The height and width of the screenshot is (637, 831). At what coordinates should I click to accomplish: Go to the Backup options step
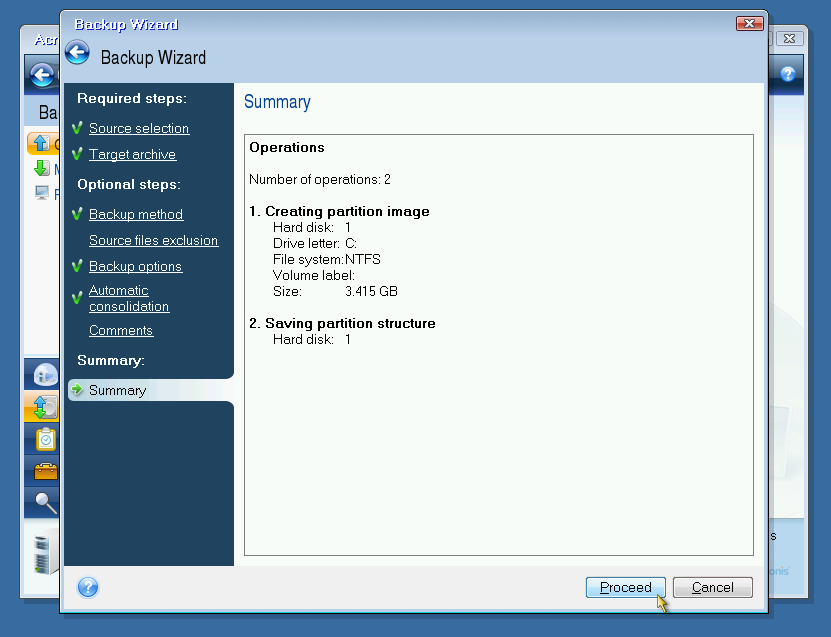[135, 266]
